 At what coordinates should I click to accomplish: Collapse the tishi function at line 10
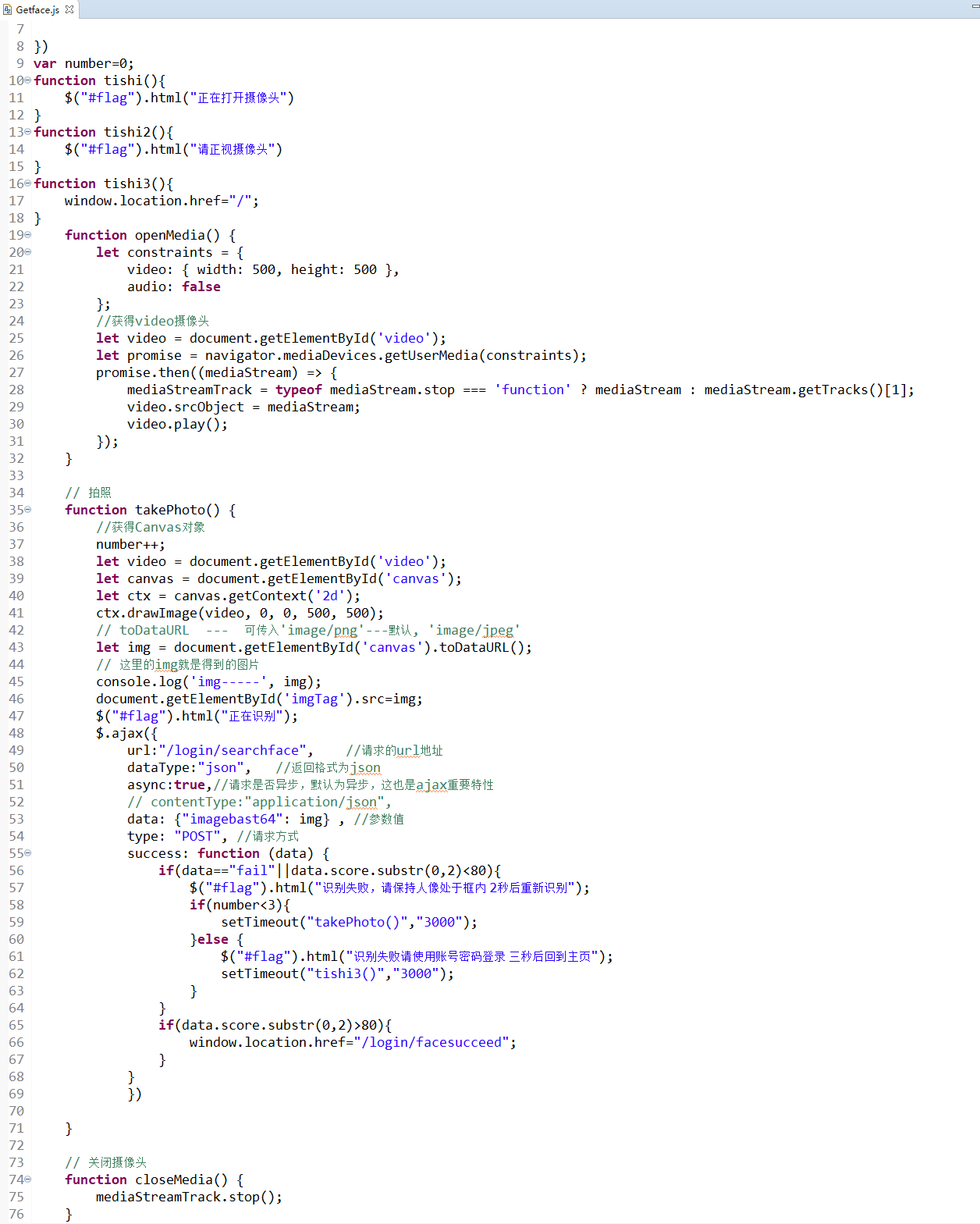28,80
